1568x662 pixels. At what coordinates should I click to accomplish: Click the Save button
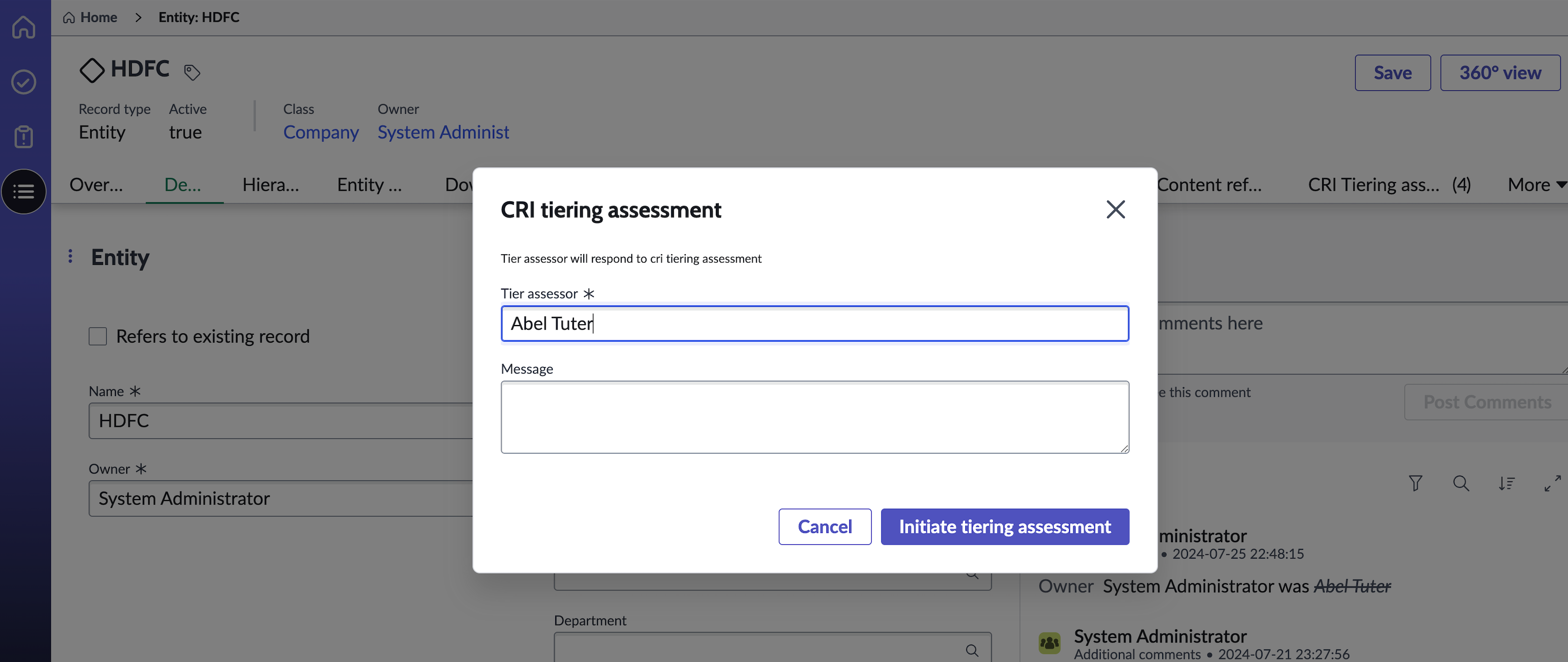[1393, 73]
